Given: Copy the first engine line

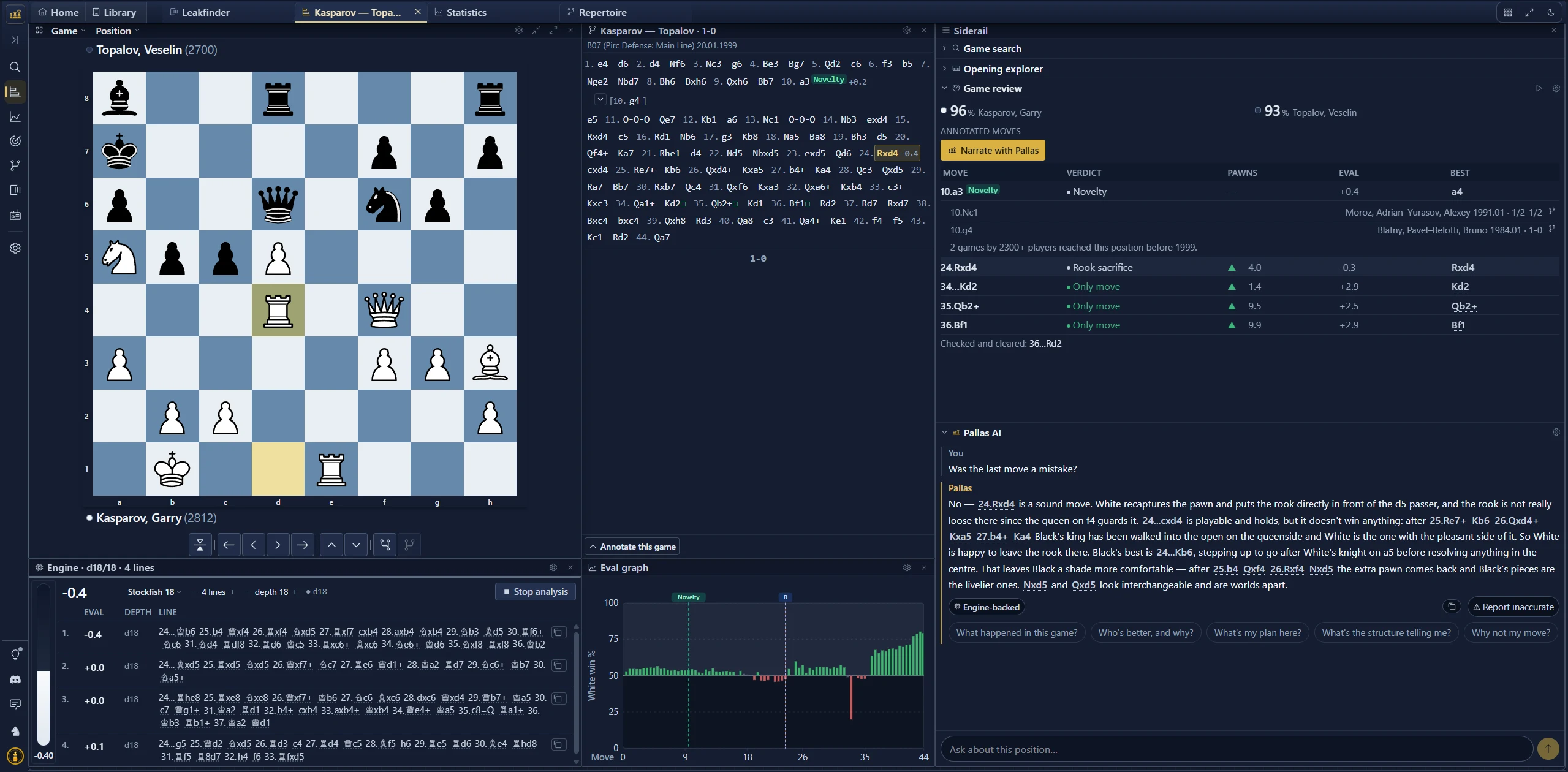Looking at the screenshot, I should pyautogui.click(x=558, y=632).
